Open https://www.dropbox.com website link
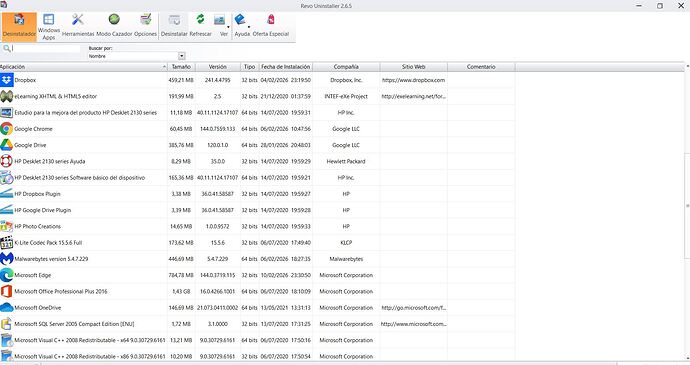The image size is (690, 365). click(x=414, y=80)
